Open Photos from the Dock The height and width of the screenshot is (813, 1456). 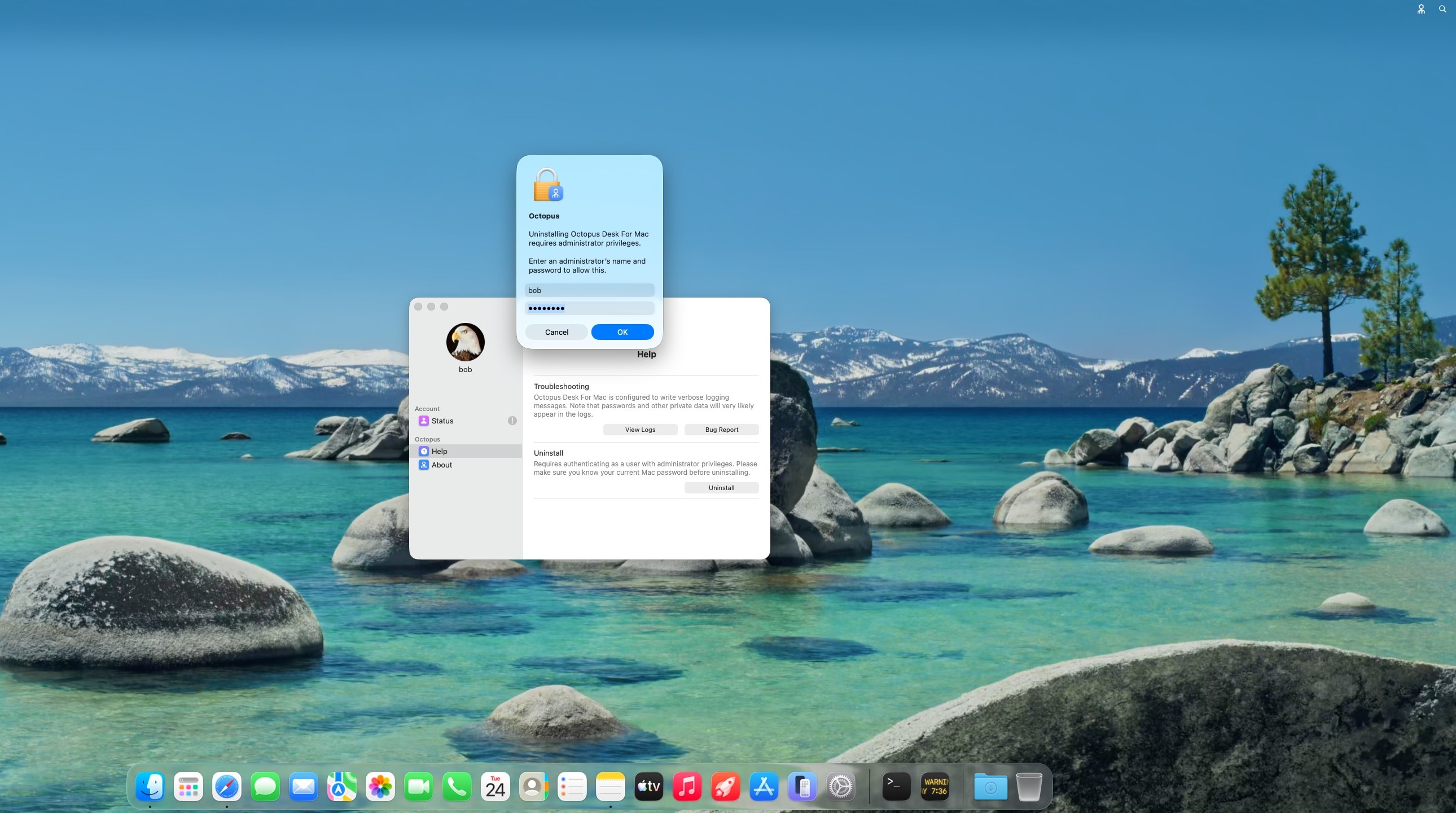(x=380, y=786)
